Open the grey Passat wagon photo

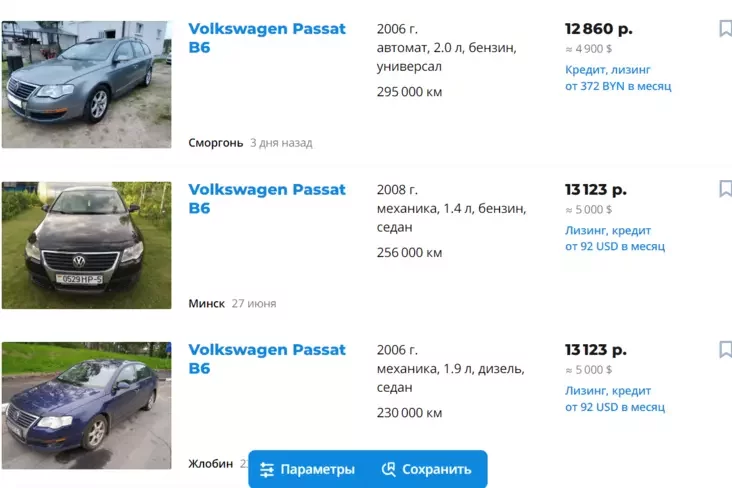pos(86,85)
